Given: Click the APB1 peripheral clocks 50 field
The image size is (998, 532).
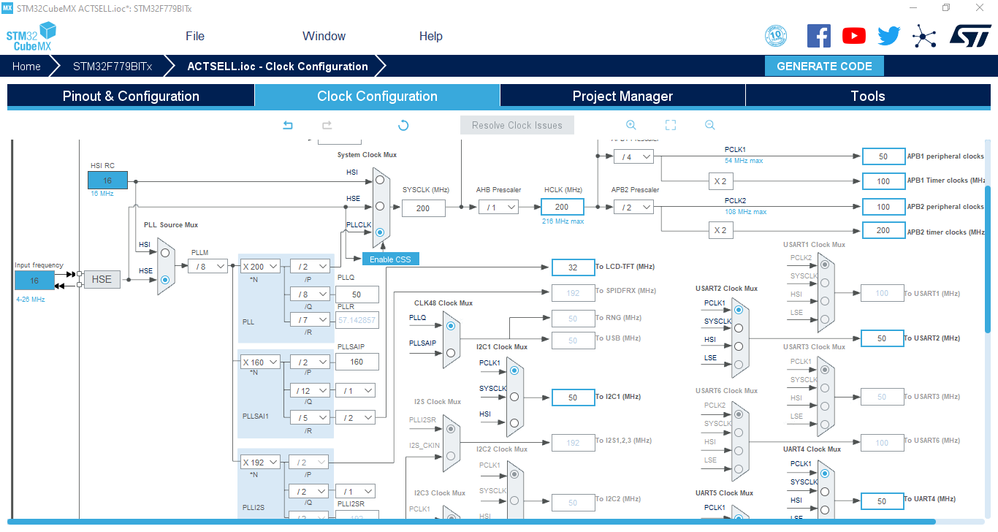Looking at the screenshot, I should point(883,157).
